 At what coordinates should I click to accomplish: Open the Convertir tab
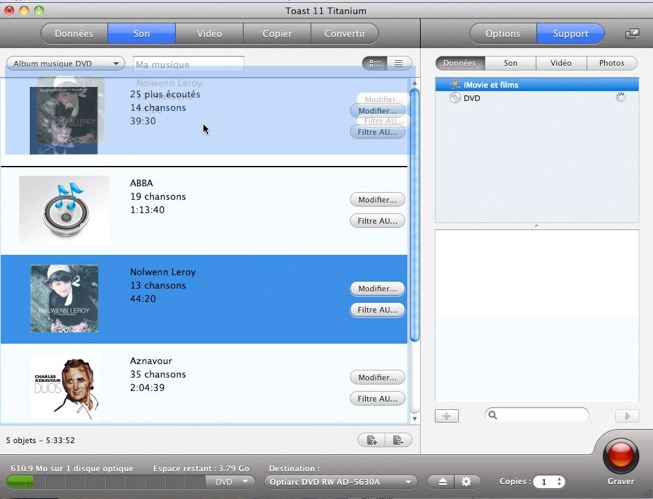(345, 33)
